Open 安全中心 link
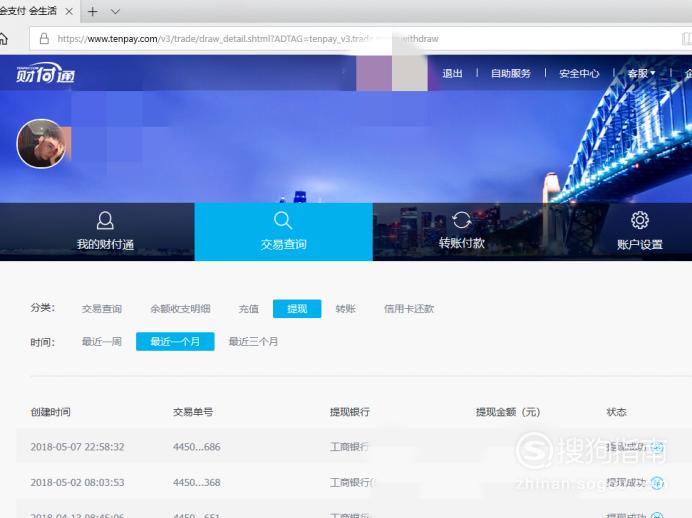This screenshot has width=692, height=518. tap(579, 73)
